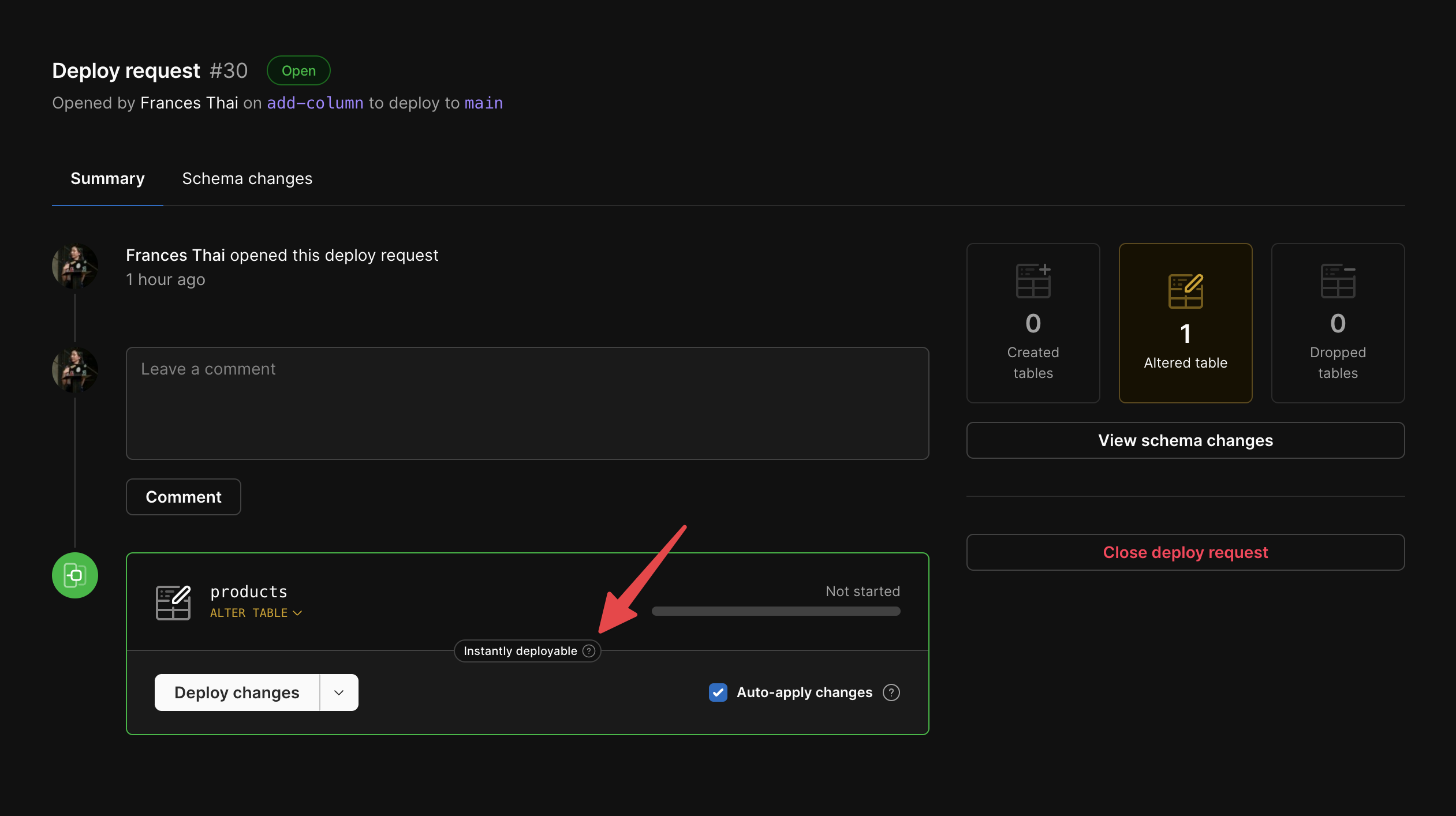This screenshot has width=1456, height=816.
Task: Click the Close deploy request button
Action: pyautogui.click(x=1185, y=551)
